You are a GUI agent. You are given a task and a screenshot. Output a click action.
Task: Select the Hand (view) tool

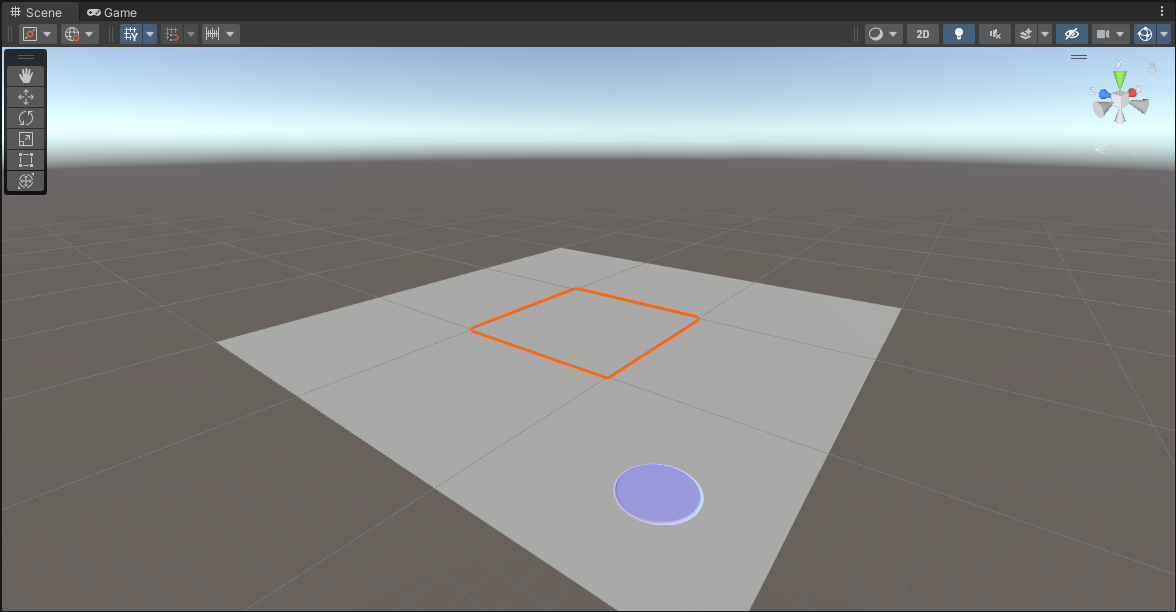pos(26,76)
